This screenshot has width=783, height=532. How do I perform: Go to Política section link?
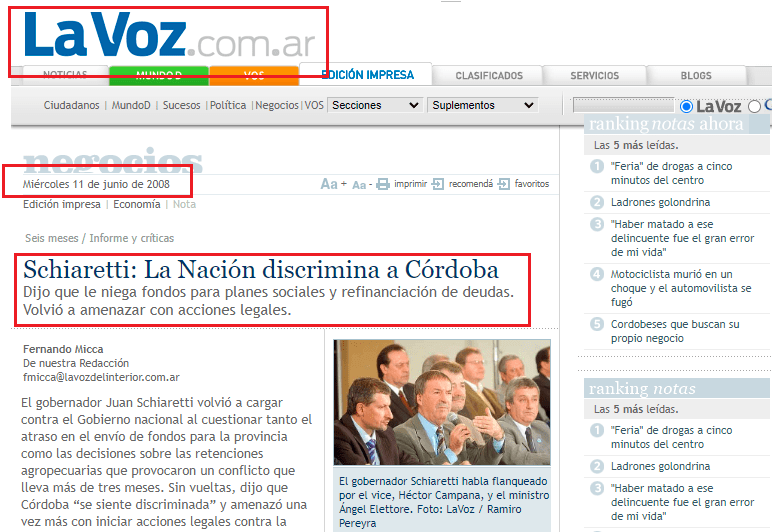228,105
